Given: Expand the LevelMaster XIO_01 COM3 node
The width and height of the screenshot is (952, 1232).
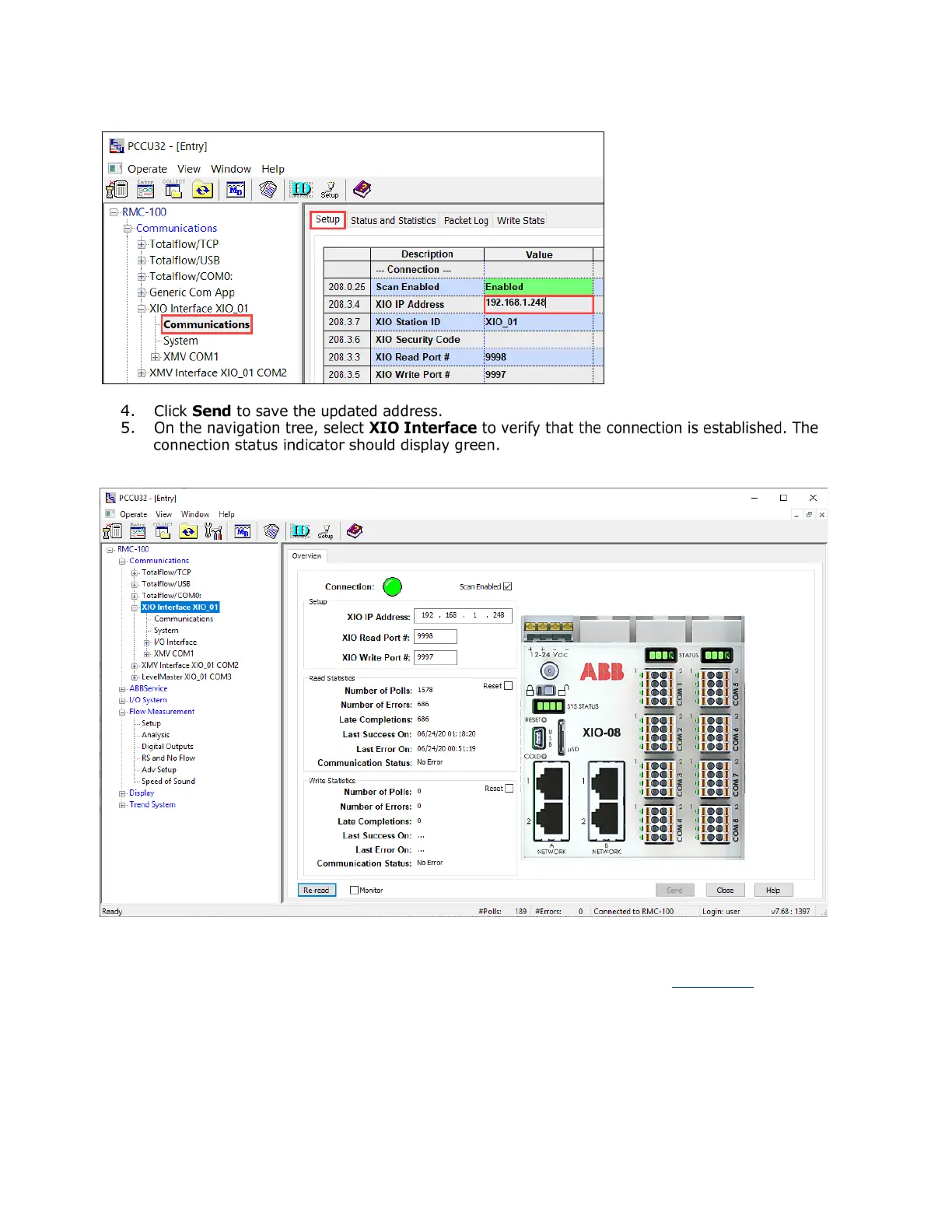Looking at the screenshot, I should coord(135,677).
